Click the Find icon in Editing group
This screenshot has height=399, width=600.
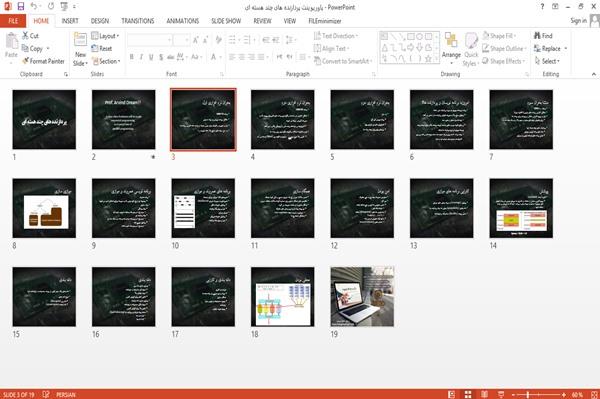543,36
